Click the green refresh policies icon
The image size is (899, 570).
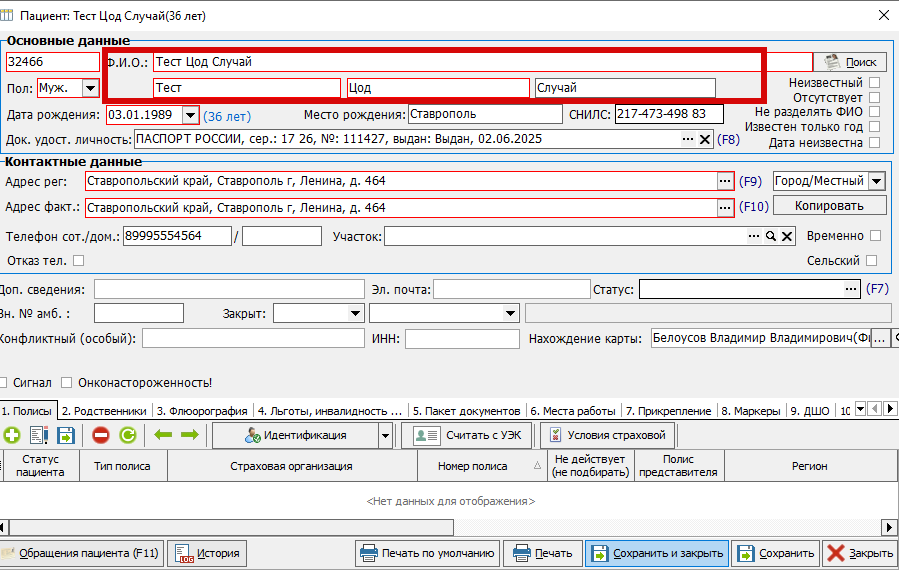click(x=128, y=435)
